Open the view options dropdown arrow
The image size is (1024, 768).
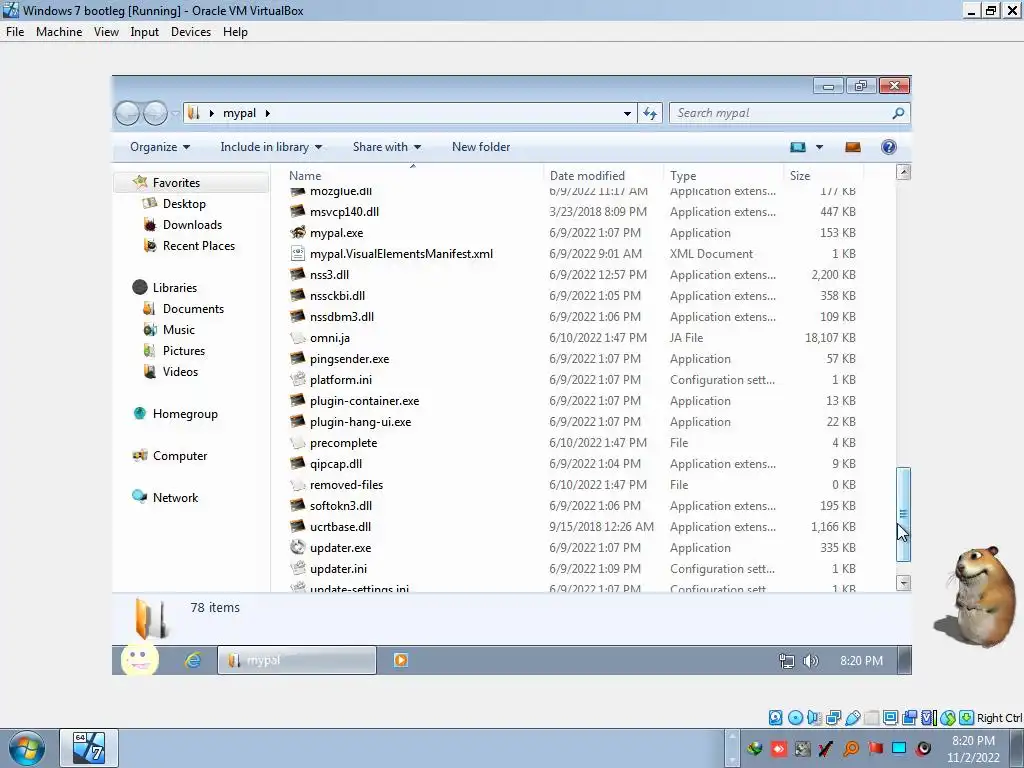pyautogui.click(x=819, y=147)
